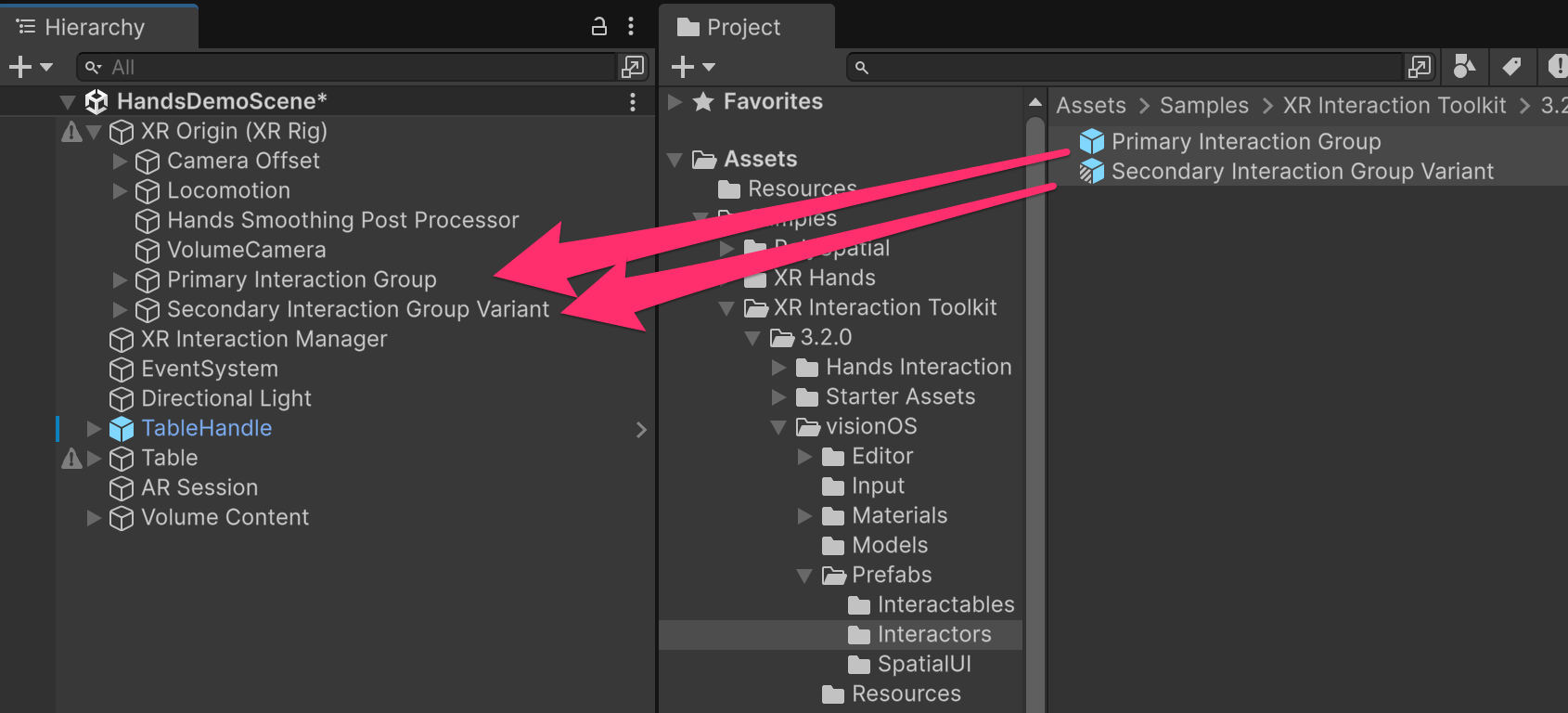The height and width of the screenshot is (713, 1568).
Task: Switch to the Hierarchy tab
Action: coord(94,27)
